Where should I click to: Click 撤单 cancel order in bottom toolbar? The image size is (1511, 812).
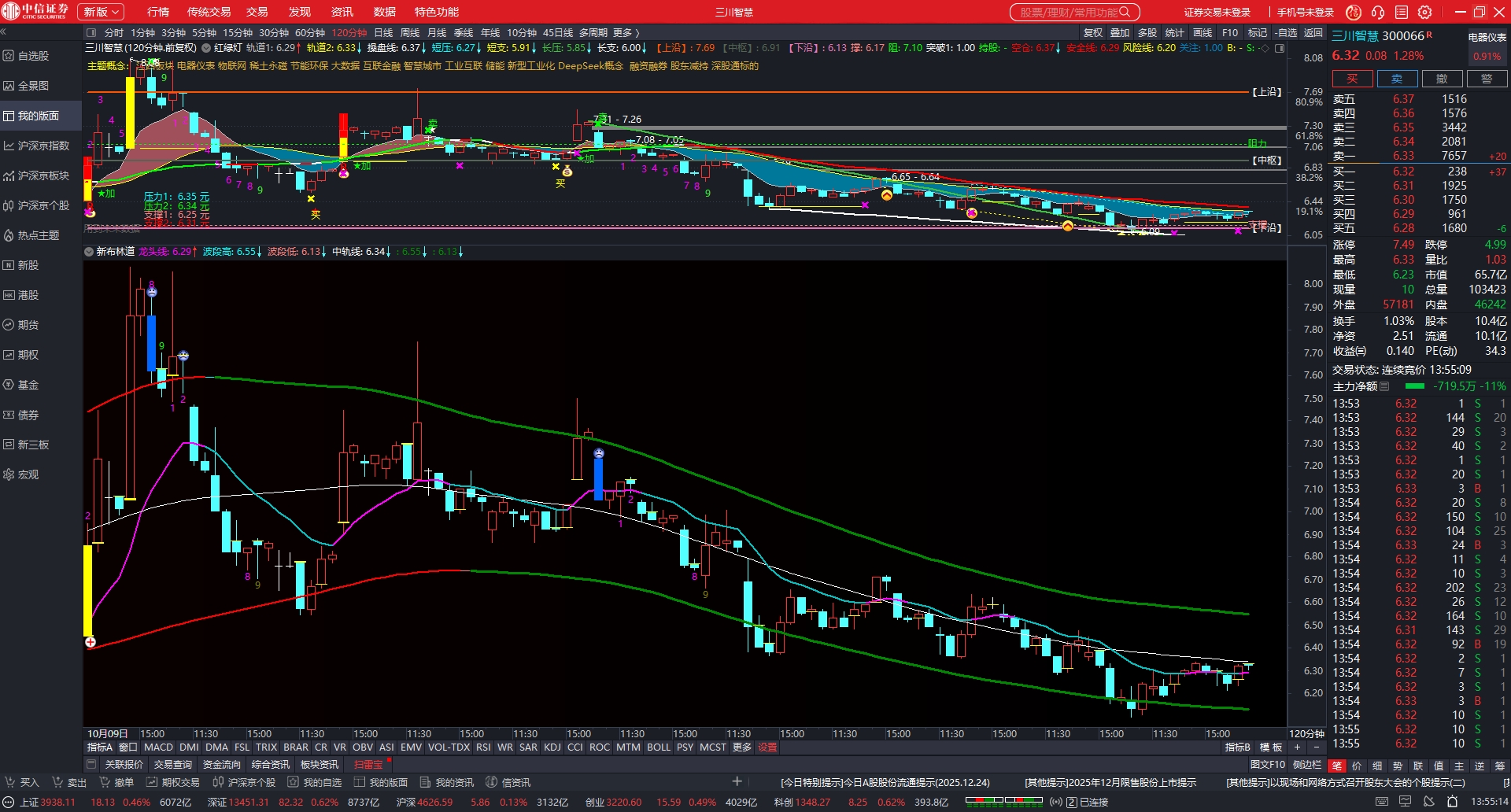117,782
